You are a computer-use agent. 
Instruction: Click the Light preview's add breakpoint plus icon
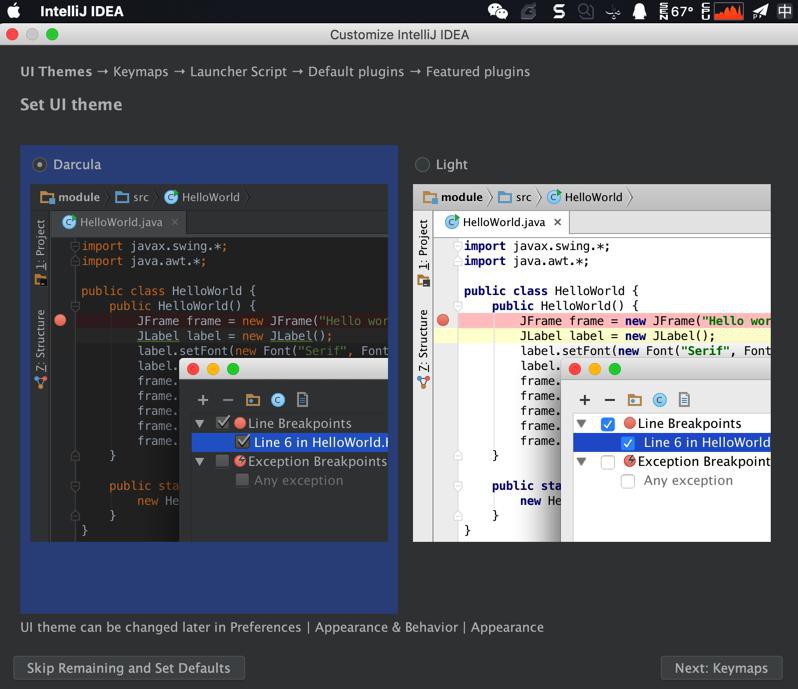585,400
